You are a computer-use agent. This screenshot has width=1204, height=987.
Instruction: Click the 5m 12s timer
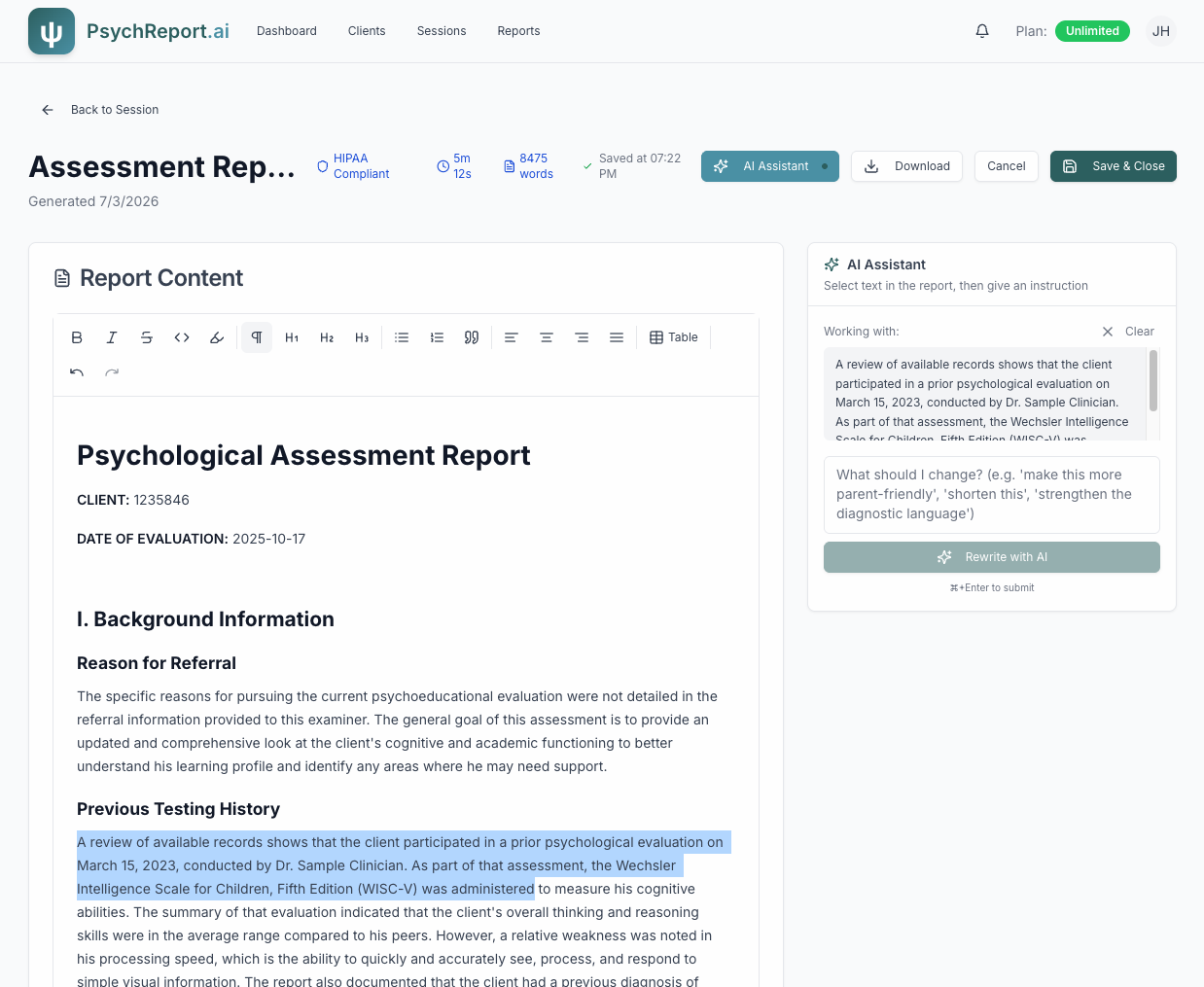pyautogui.click(x=454, y=166)
